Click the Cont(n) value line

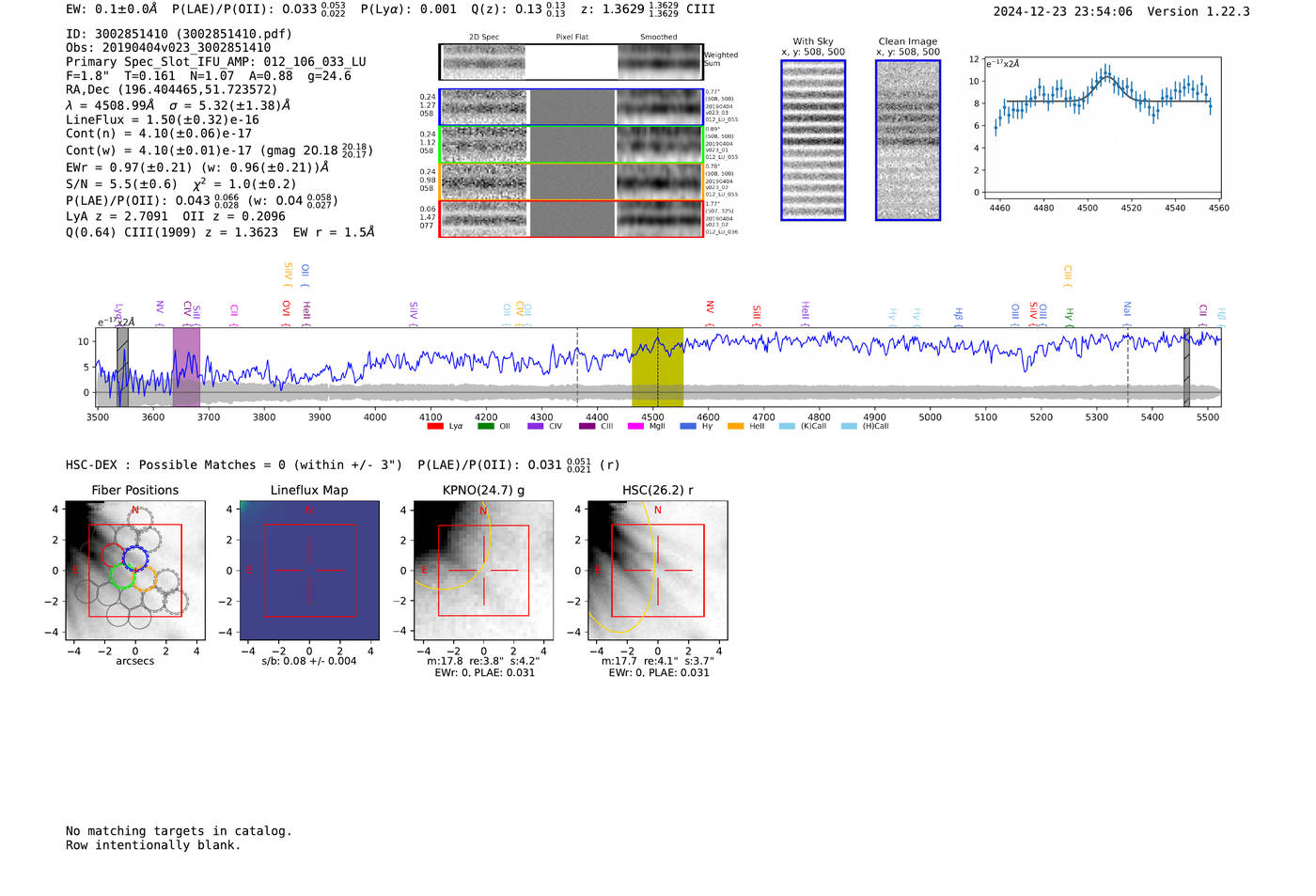[x=159, y=134]
